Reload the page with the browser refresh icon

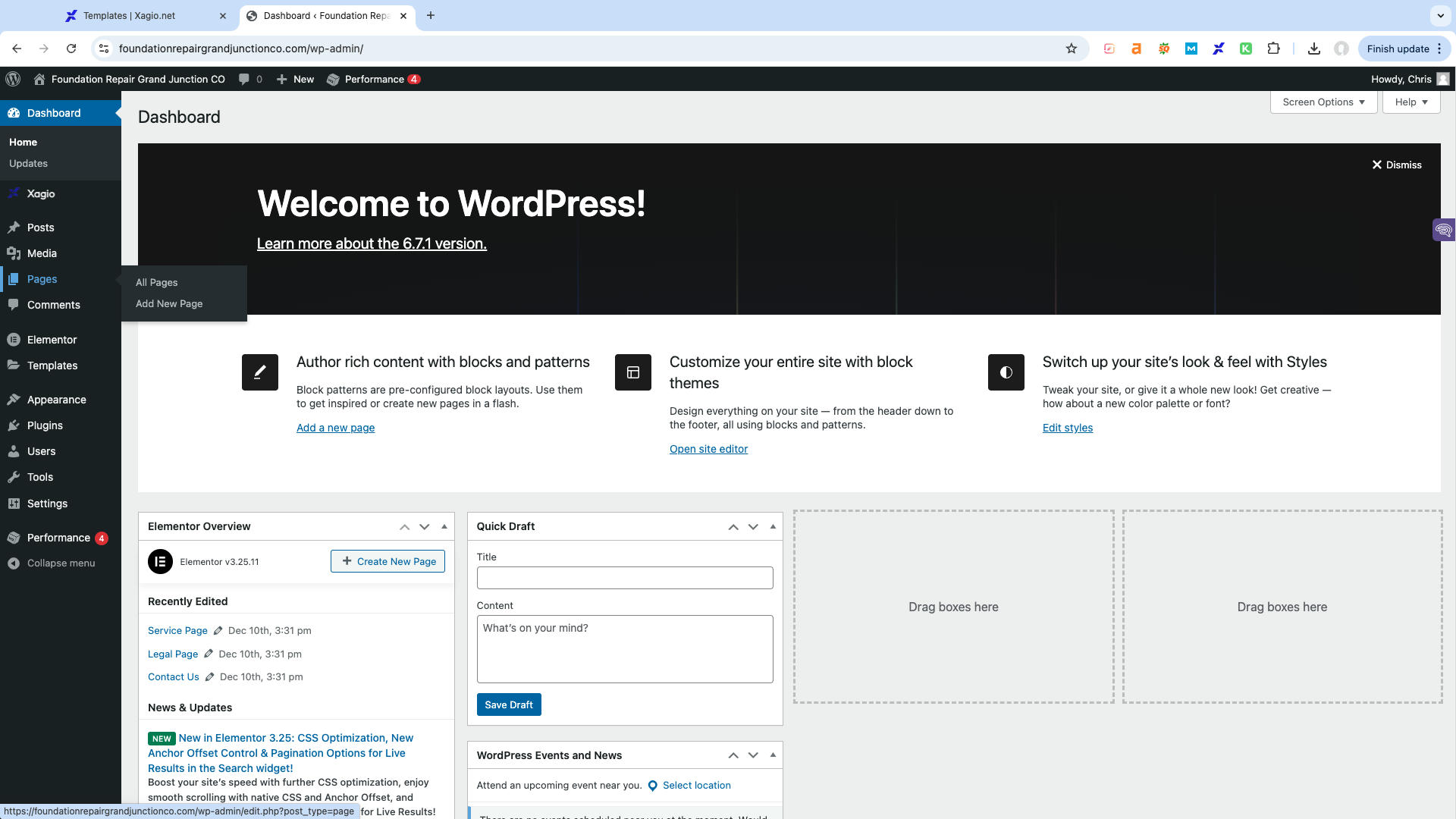point(71,49)
